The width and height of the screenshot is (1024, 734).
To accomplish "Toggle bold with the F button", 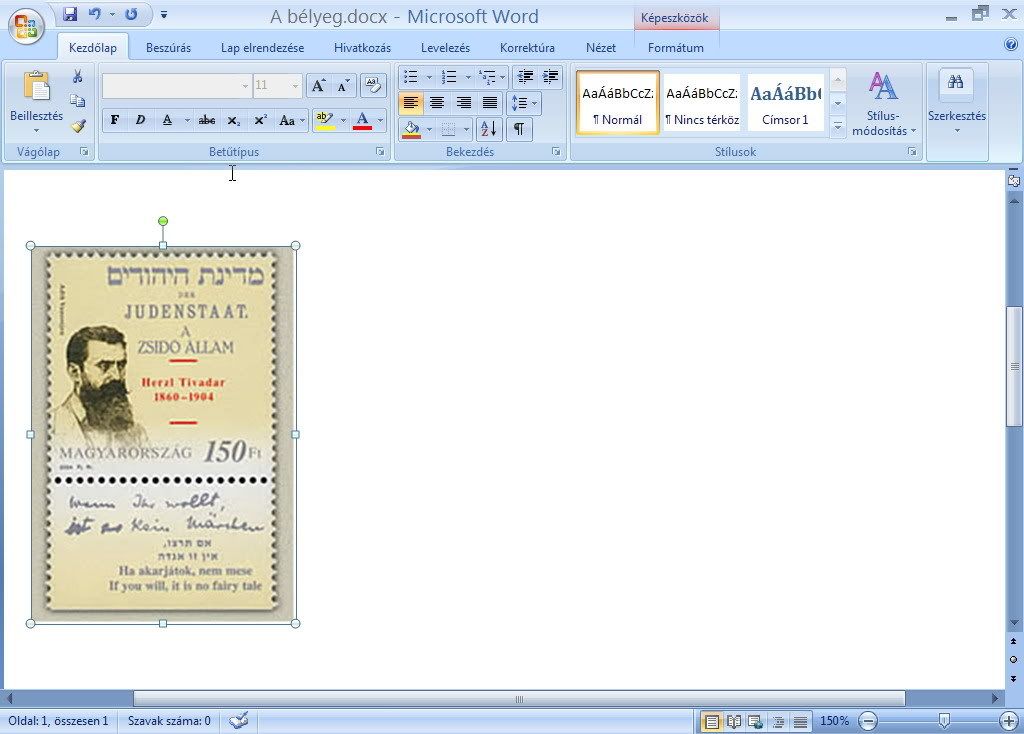I will [115, 120].
